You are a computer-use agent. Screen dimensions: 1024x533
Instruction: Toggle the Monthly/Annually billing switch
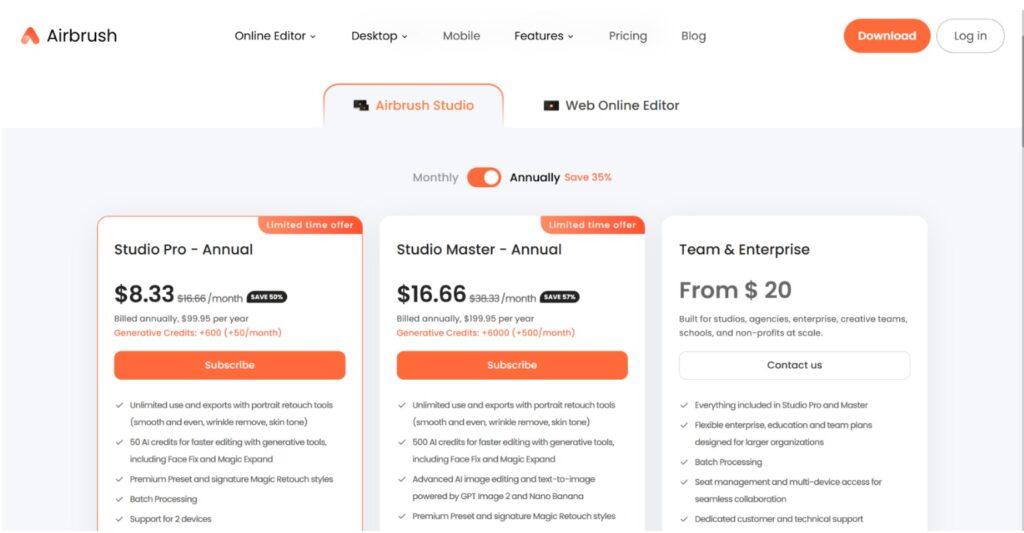tap(484, 177)
